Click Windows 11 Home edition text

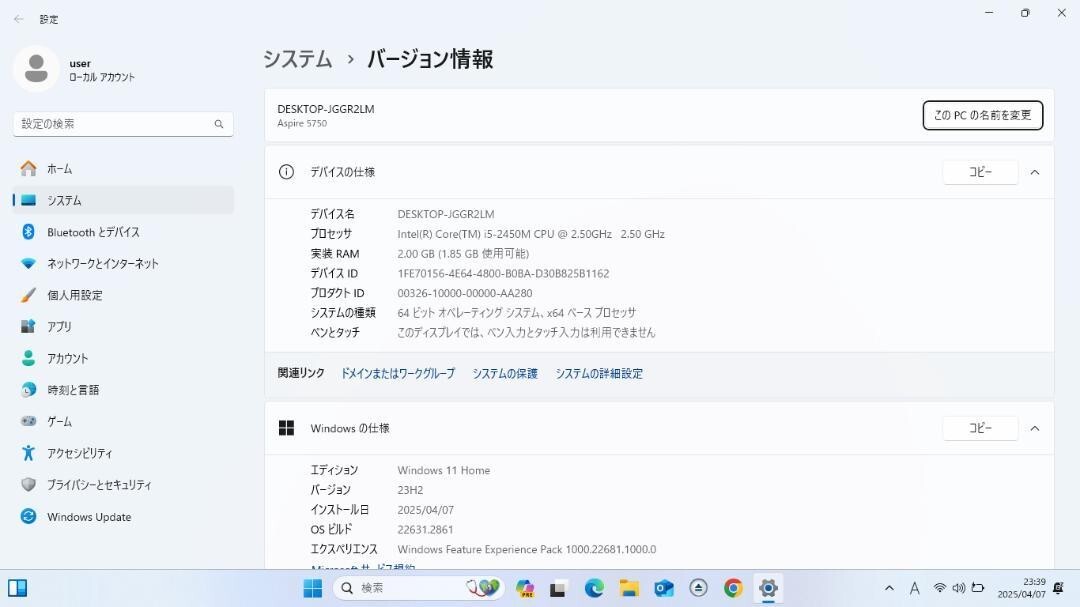444,471
